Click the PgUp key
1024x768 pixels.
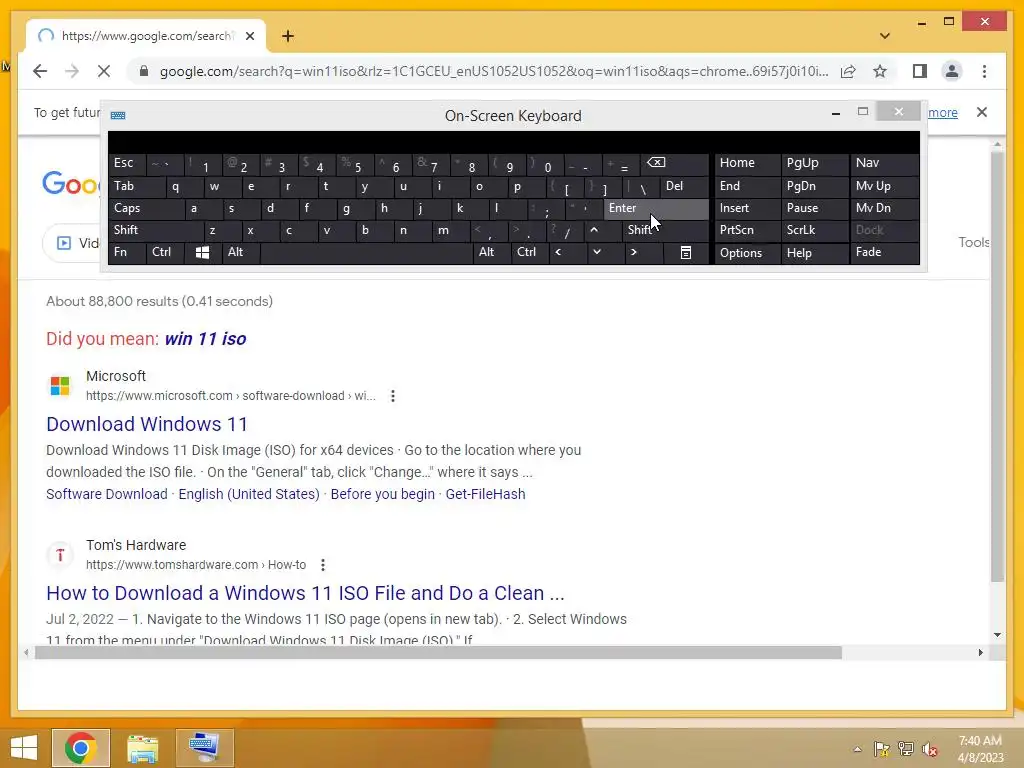click(x=814, y=163)
